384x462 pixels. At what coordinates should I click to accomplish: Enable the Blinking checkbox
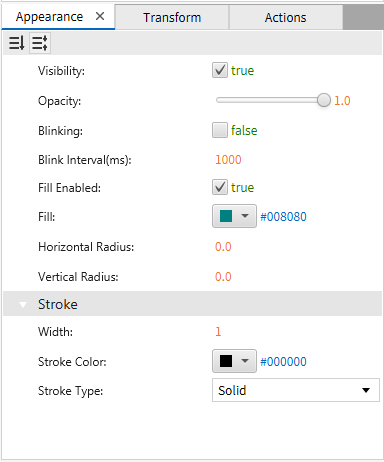point(220,130)
